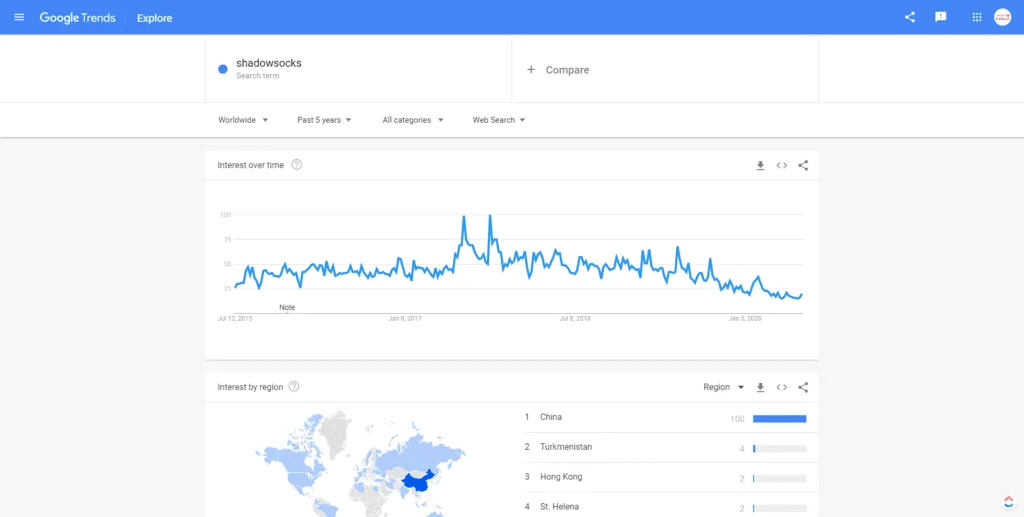Embed the Interest by region widget
The width and height of the screenshot is (1024, 517).
pos(782,388)
